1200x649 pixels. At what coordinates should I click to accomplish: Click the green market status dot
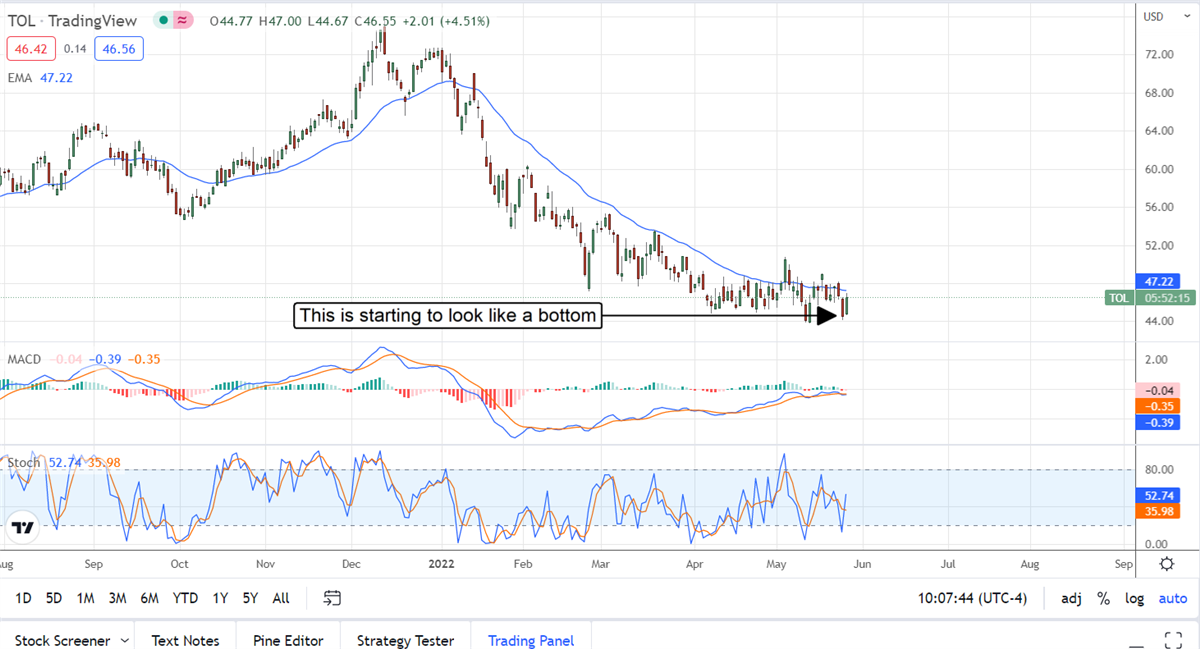click(x=163, y=20)
